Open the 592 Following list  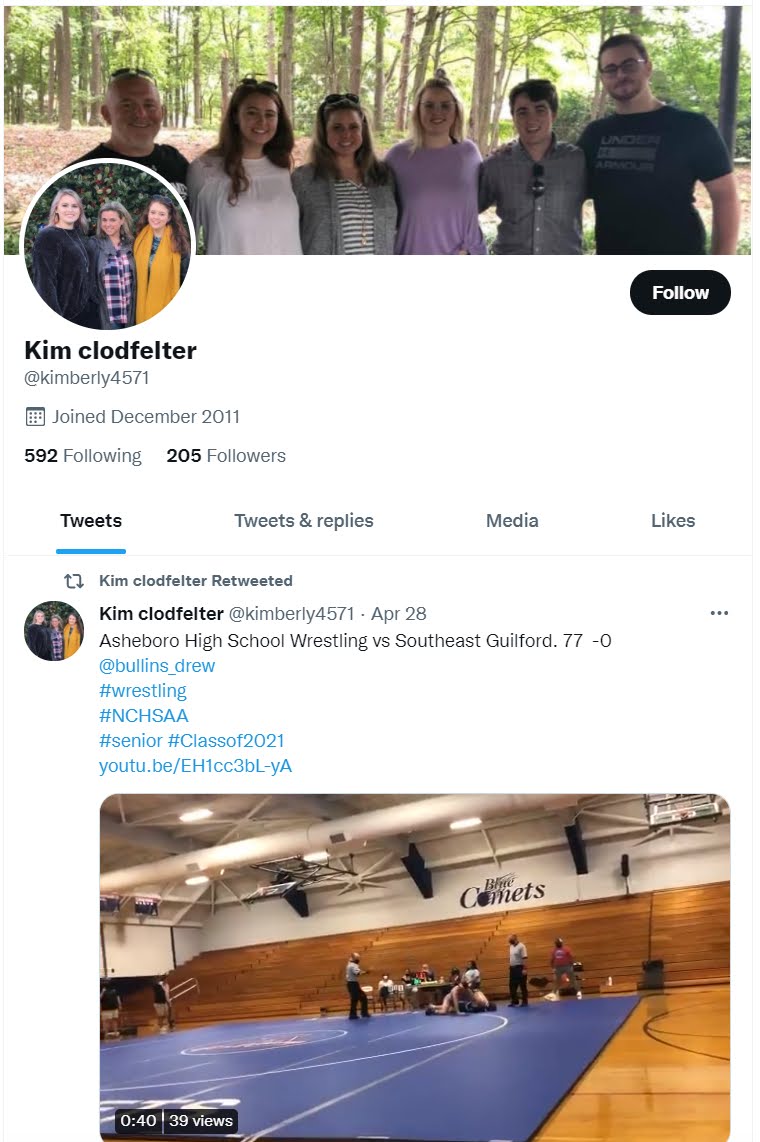(83, 456)
